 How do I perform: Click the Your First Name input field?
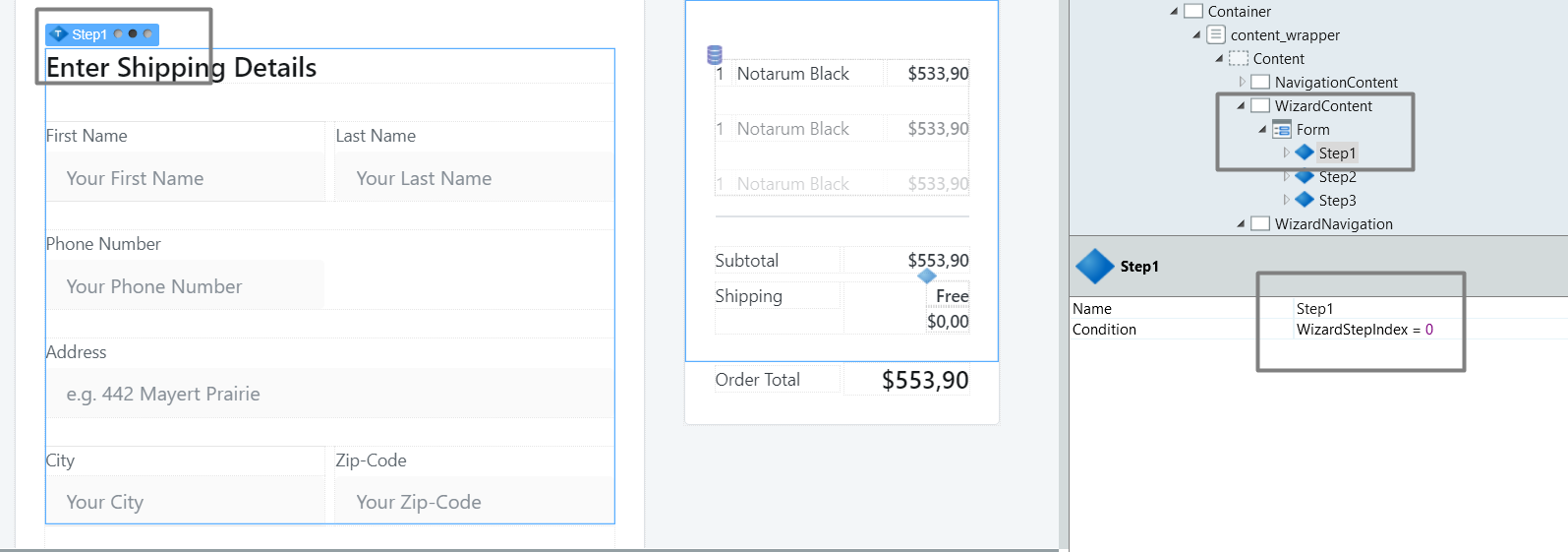[x=185, y=178]
